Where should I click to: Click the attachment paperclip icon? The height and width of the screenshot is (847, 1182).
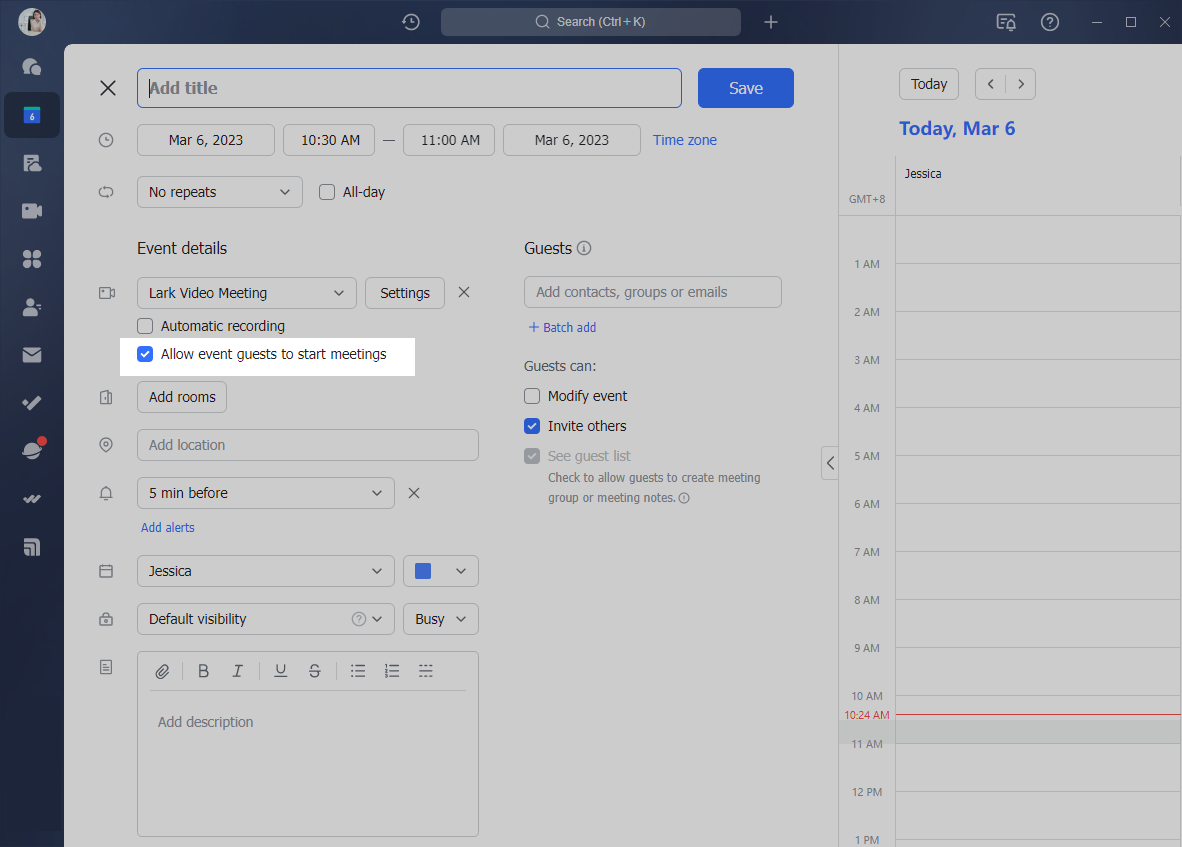(x=162, y=671)
